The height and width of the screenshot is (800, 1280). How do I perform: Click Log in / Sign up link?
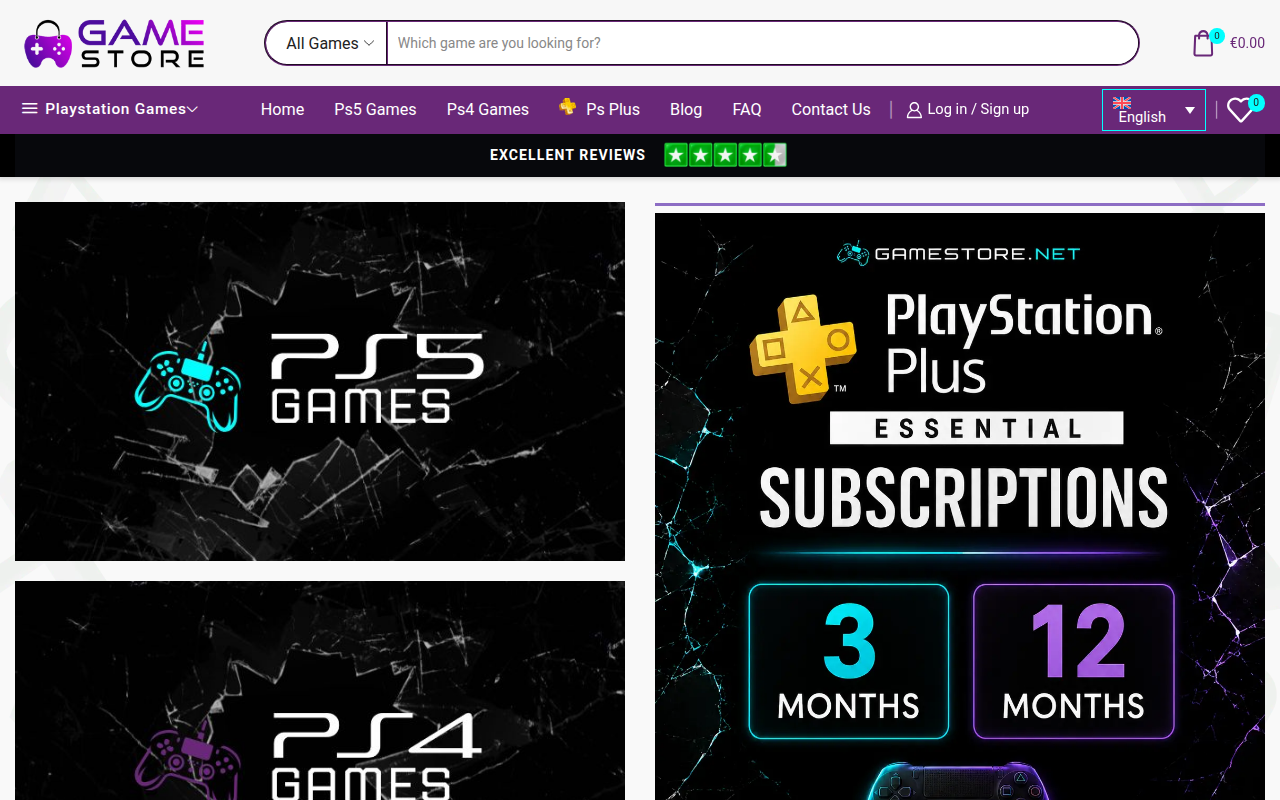pos(978,109)
